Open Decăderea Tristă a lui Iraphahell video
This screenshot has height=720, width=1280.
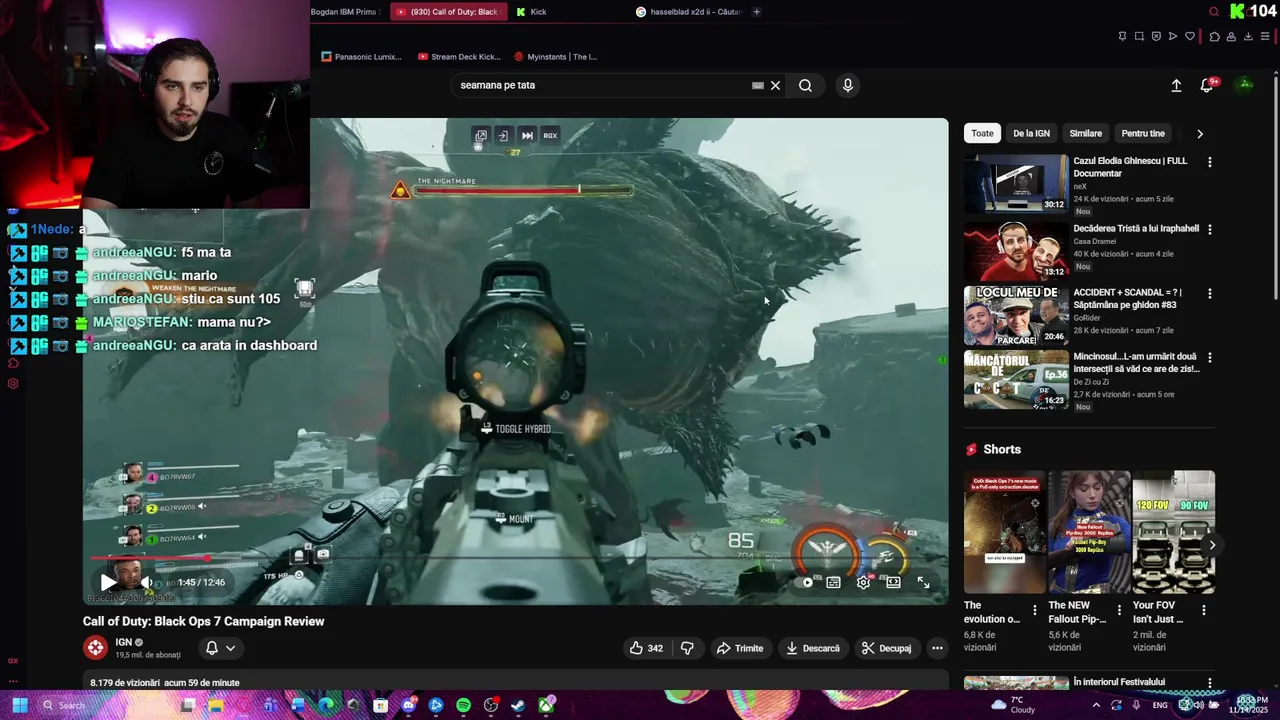[1016, 252]
